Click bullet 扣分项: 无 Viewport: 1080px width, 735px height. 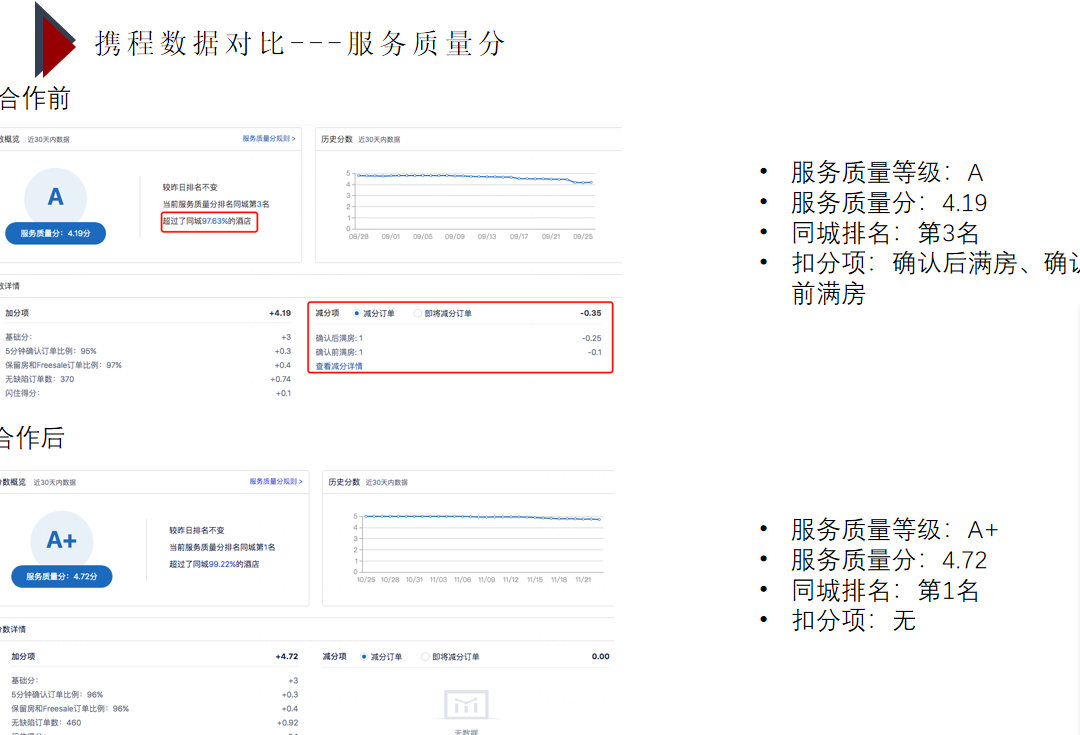[853, 621]
